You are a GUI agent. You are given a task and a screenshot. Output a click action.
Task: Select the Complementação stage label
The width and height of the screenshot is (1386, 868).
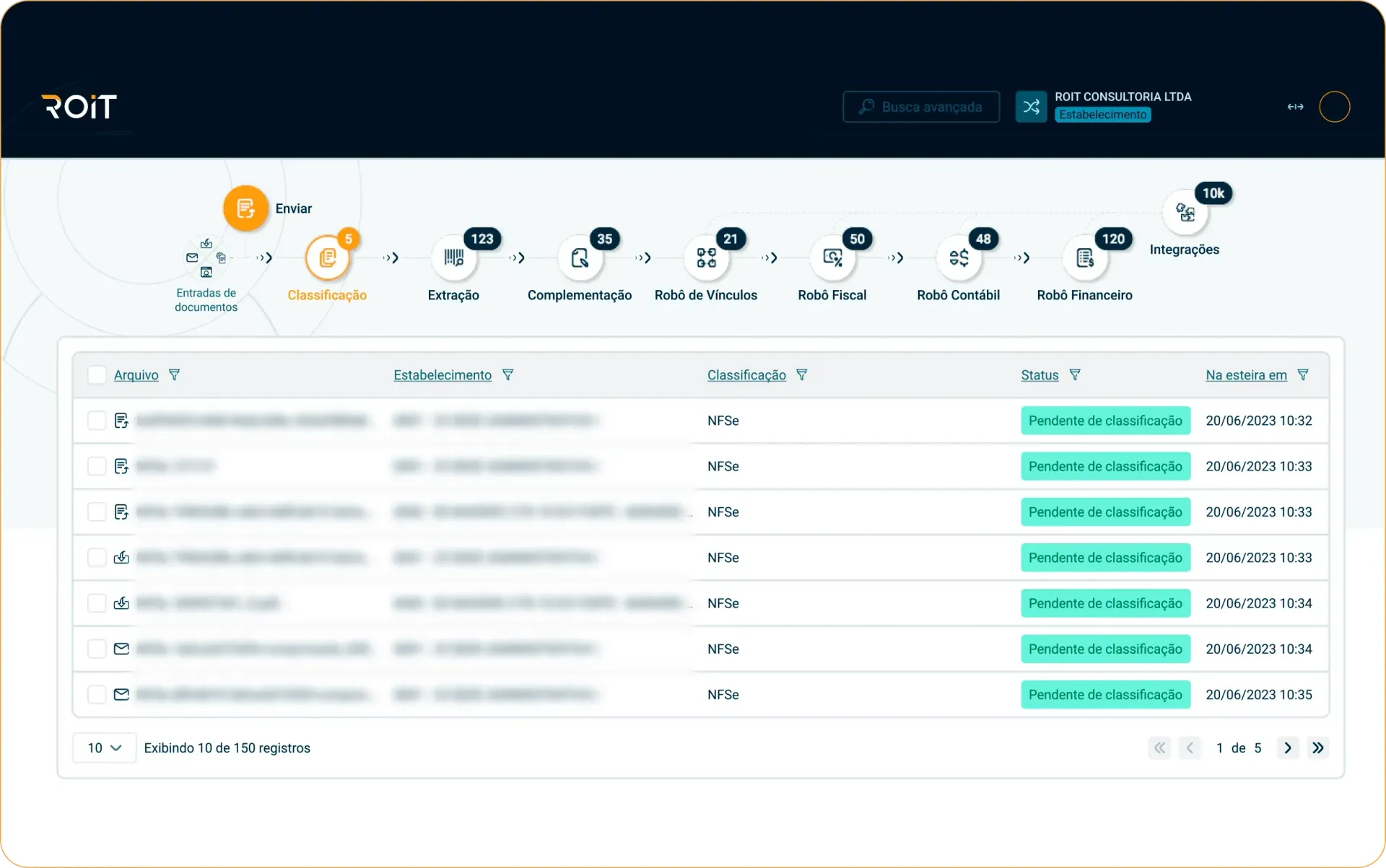pyautogui.click(x=580, y=295)
